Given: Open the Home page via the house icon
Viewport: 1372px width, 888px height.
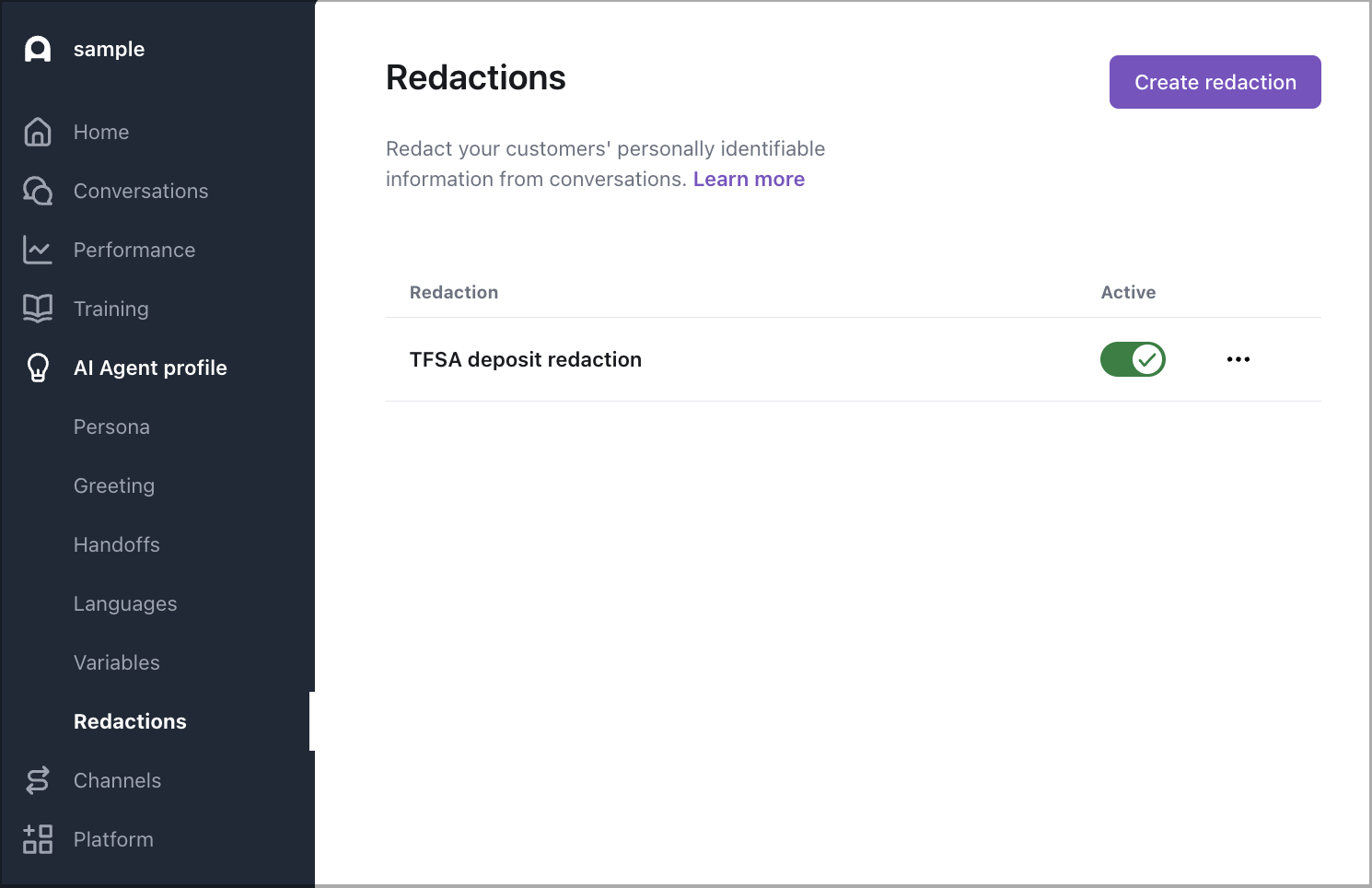Looking at the screenshot, I should pos(37,132).
